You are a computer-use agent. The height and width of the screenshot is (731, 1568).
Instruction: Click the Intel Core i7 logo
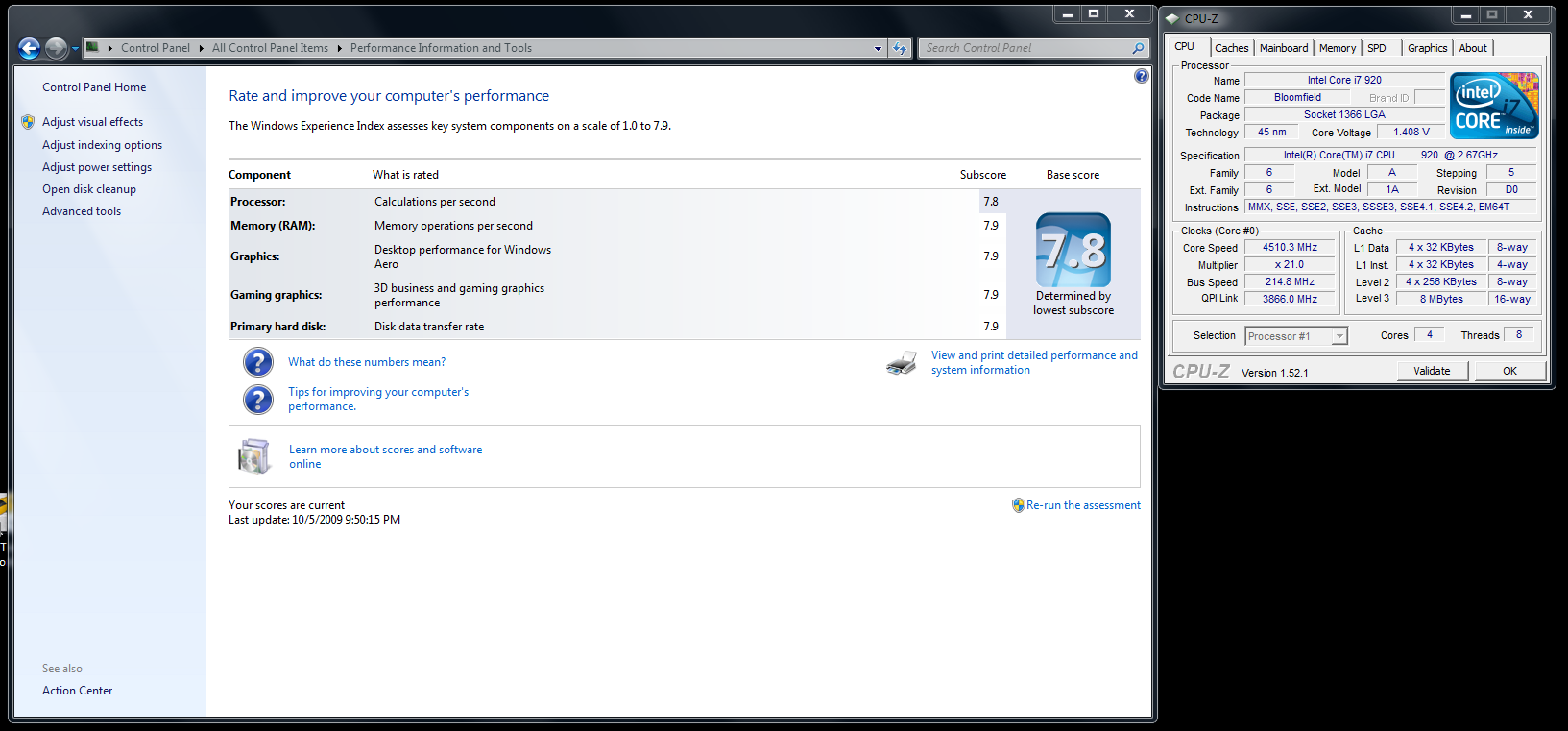pyautogui.click(x=1494, y=106)
